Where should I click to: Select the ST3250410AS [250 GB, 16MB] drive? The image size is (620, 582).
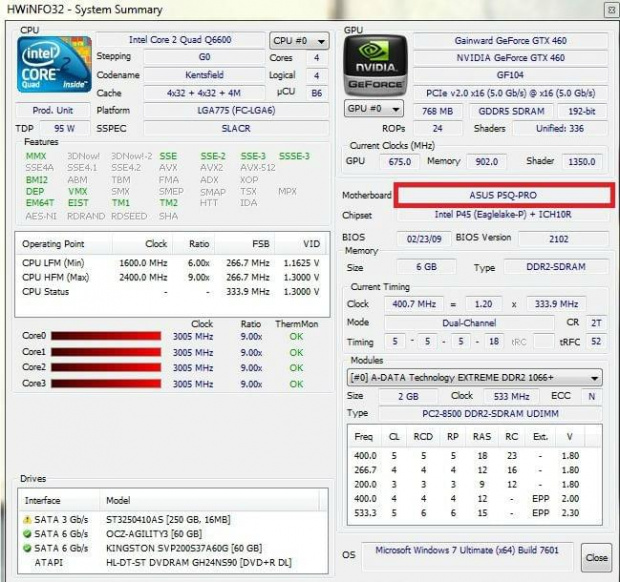click(x=174, y=519)
